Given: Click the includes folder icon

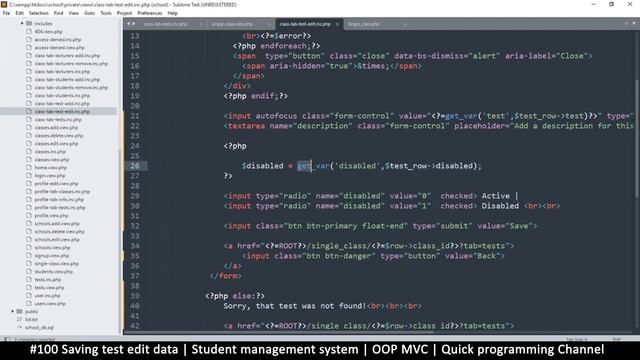Looking at the screenshot, I should point(29,23).
